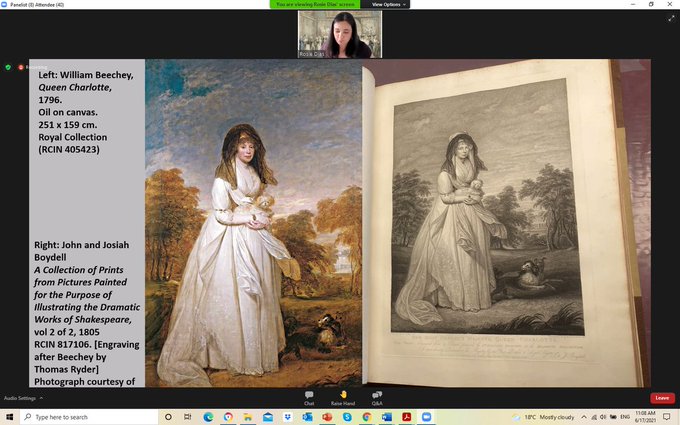Open Cortana circle icon on taskbar
680x425 pixels.
coord(168,417)
